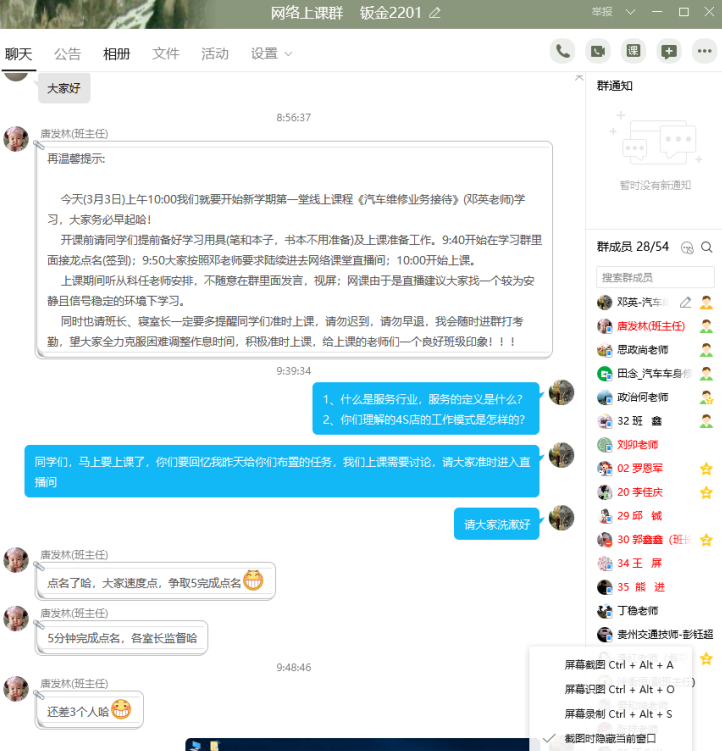Screen dimensions: 722x751
Task: Click the new chat plus bubble icon
Action: coord(669,51)
